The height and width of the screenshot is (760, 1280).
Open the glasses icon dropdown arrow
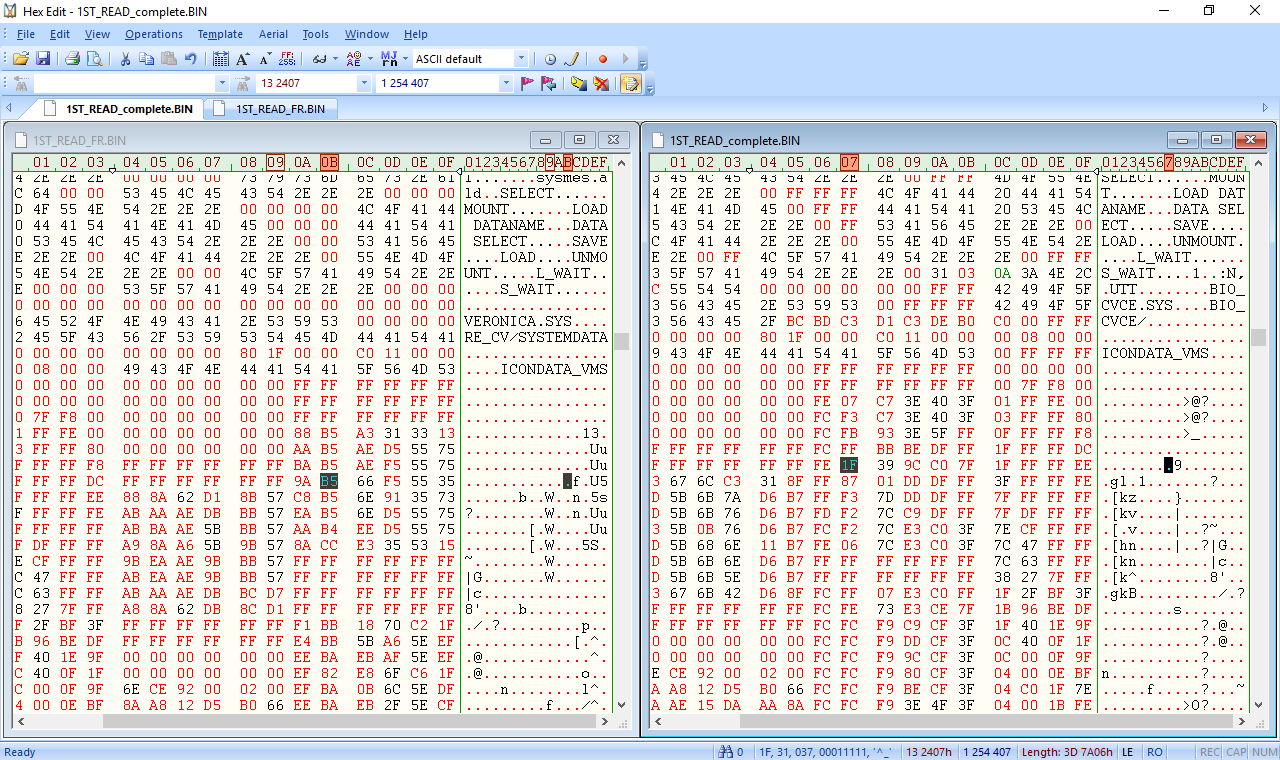click(x=335, y=59)
